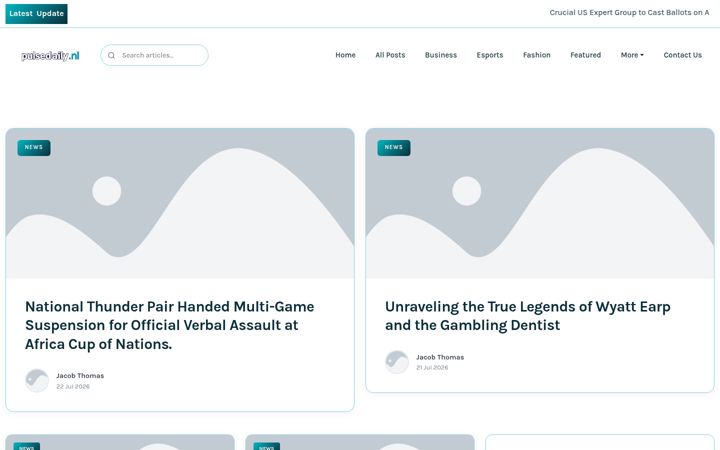The width and height of the screenshot is (720, 450).
Task: Open the Home menu item
Action: click(x=345, y=55)
